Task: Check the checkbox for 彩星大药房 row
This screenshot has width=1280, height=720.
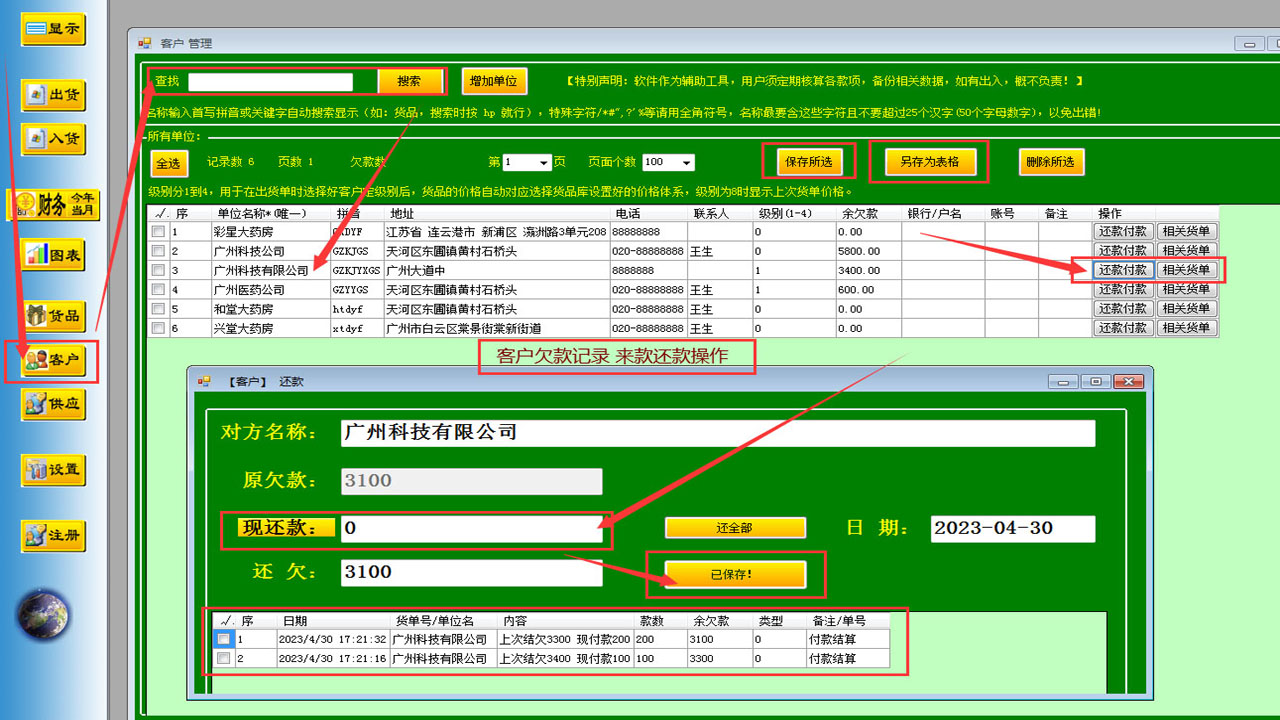Action: (157, 231)
